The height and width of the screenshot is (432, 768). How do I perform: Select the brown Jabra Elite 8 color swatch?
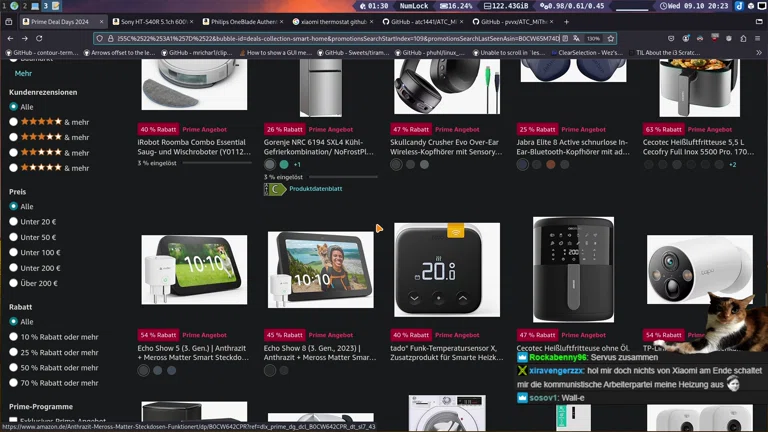[550, 164]
